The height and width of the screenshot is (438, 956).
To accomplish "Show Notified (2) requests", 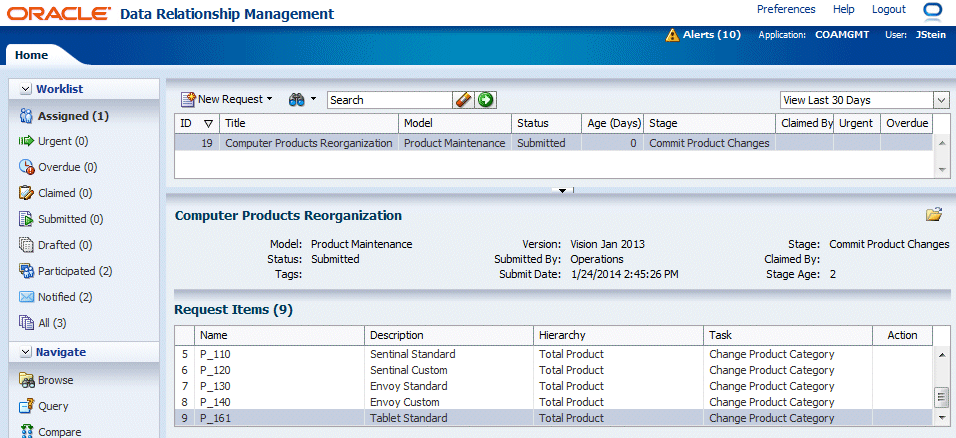I will 65,297.
